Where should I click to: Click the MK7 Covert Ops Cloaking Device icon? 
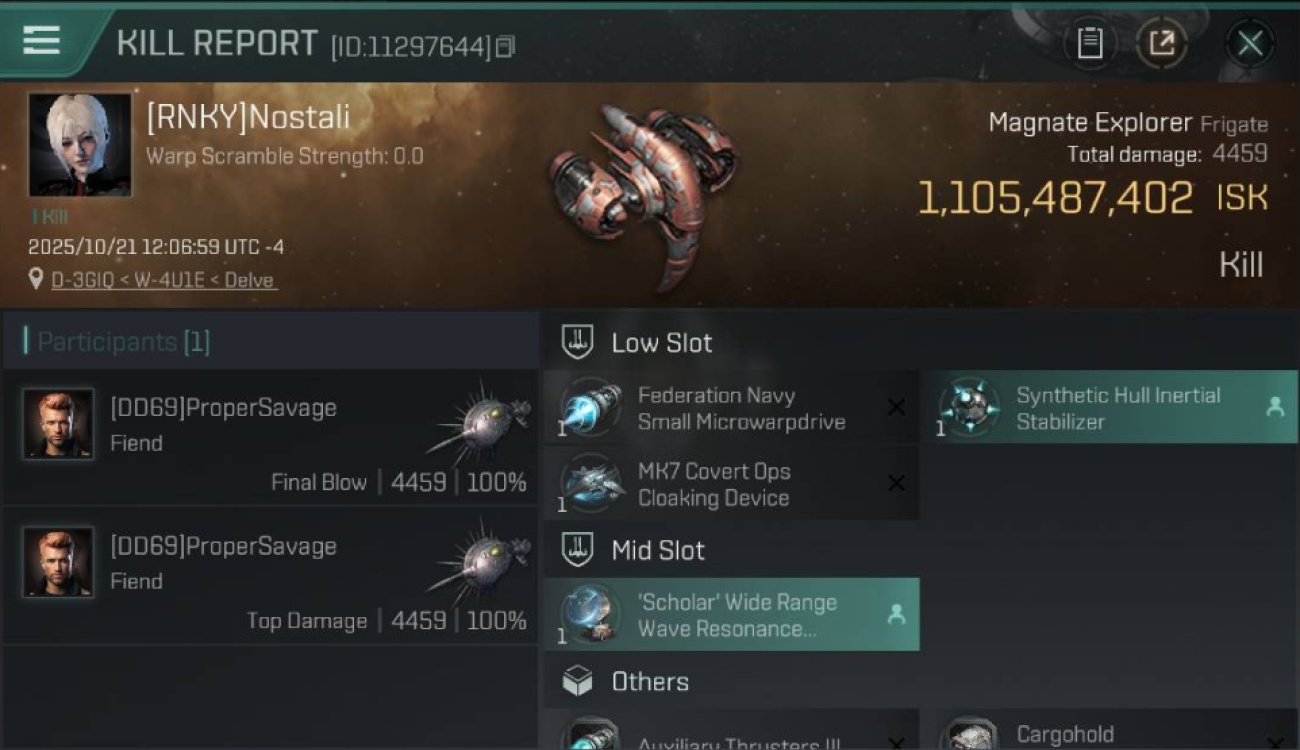592,484
